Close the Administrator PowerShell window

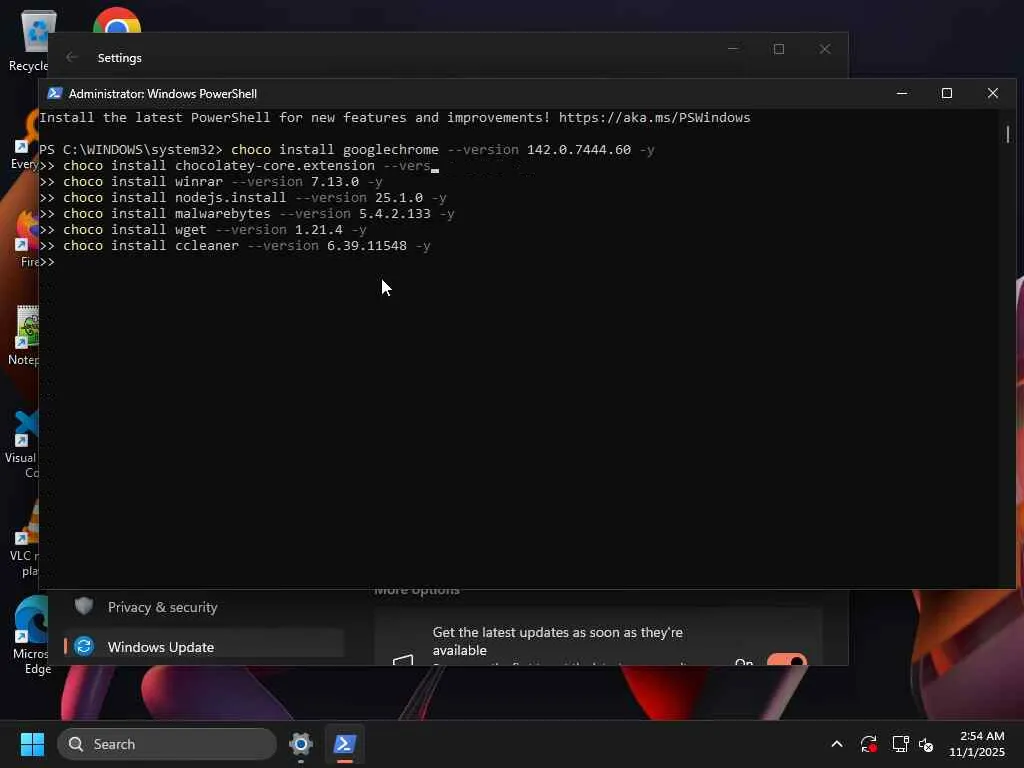click(x=993, y=93)
